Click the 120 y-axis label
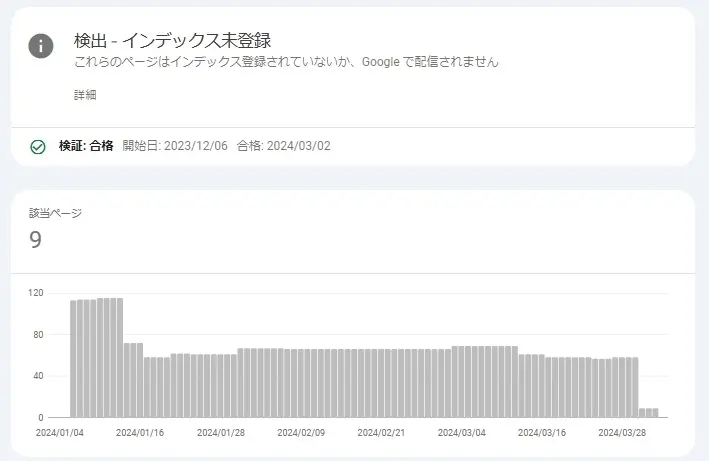 [36, 293]
